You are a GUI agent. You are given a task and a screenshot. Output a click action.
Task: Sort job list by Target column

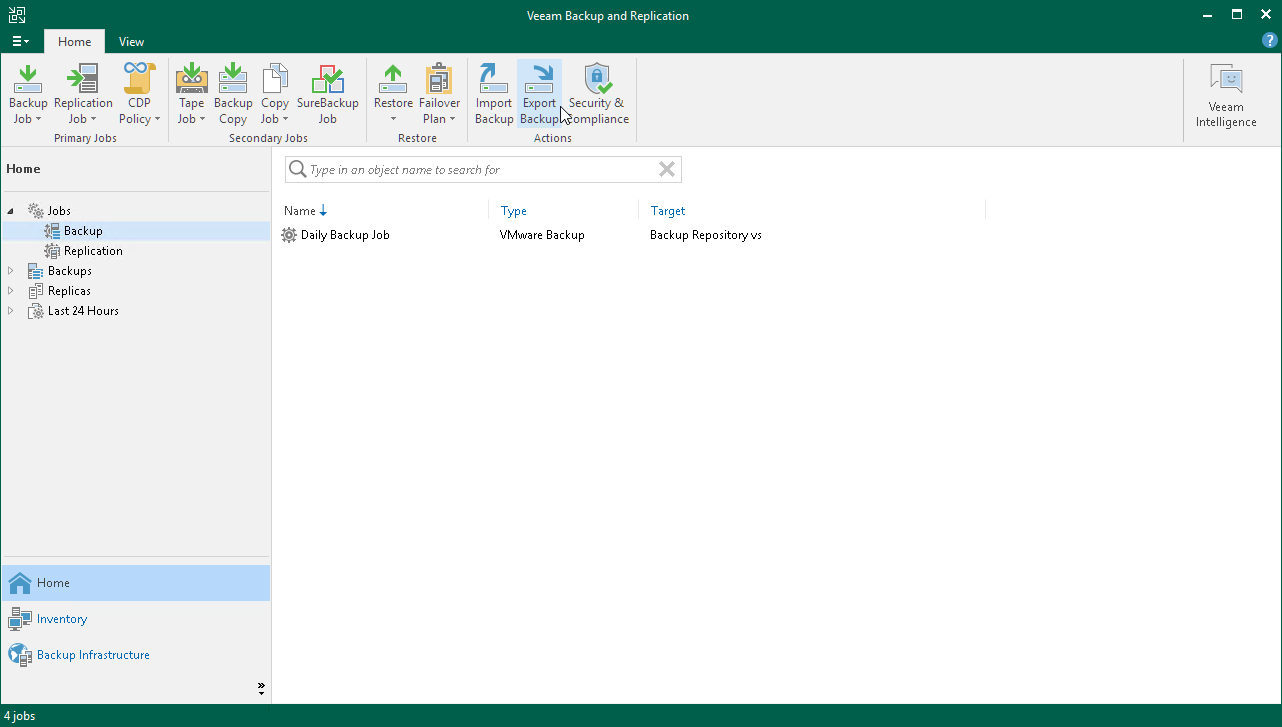[668, 211]
